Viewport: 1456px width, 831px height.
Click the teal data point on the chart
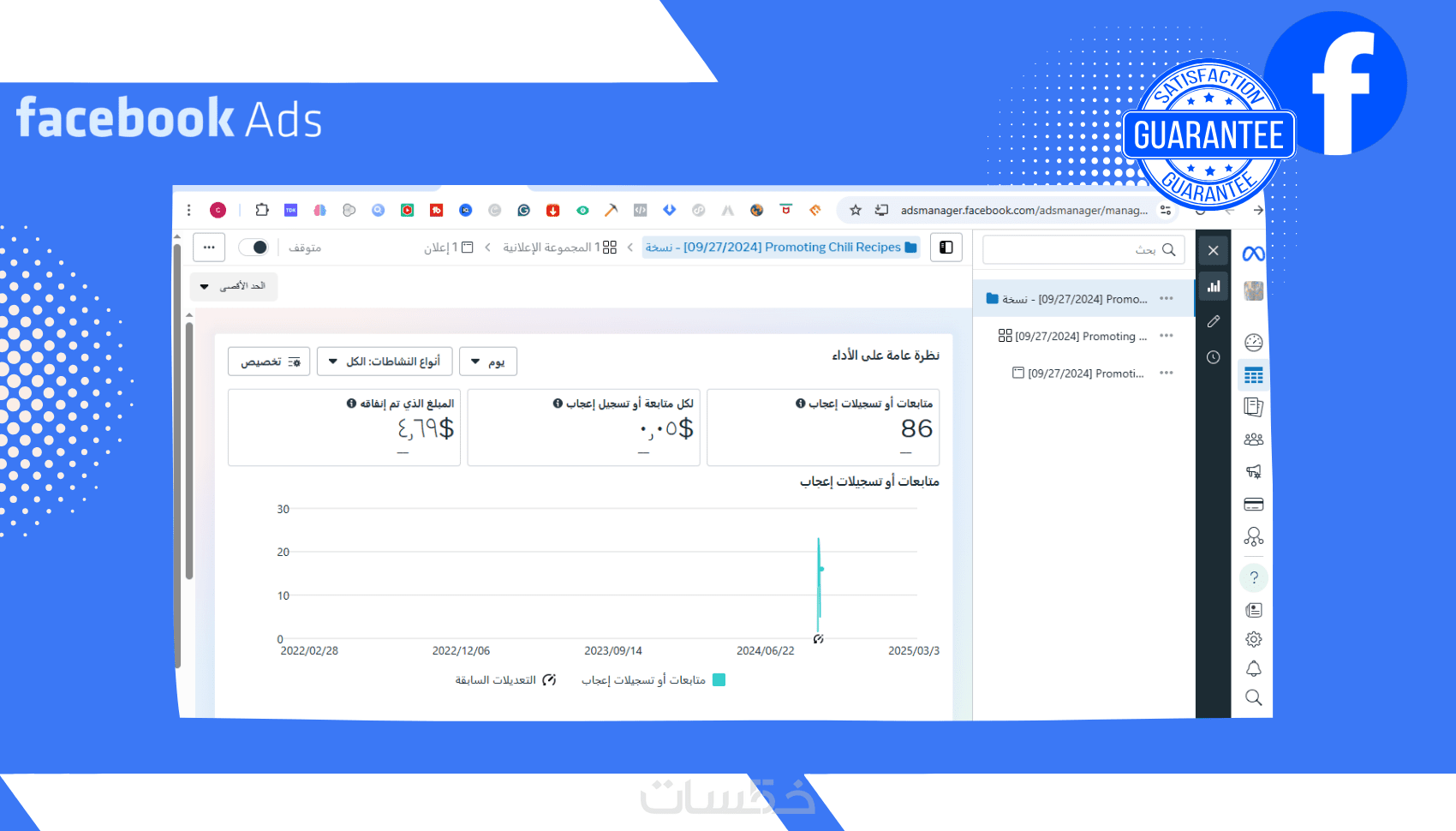[820, 569]
